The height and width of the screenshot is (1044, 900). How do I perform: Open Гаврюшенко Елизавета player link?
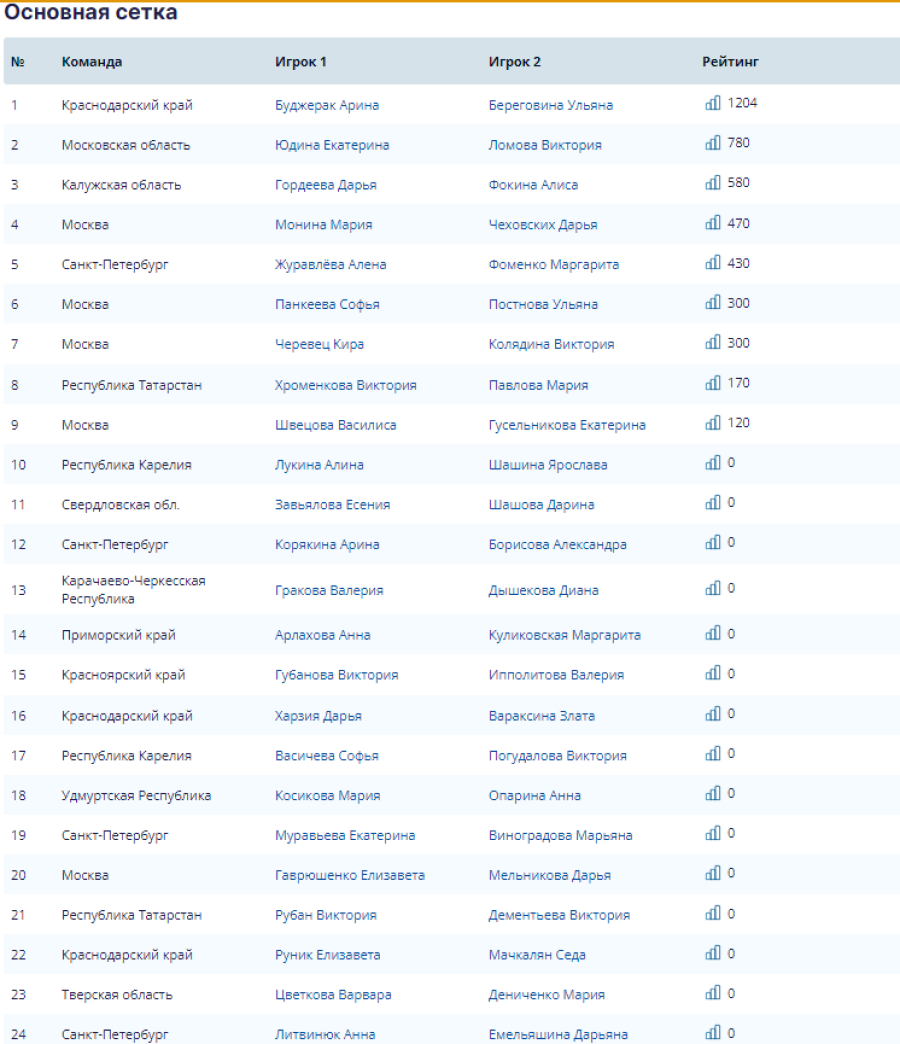click(x=349, y=875)
